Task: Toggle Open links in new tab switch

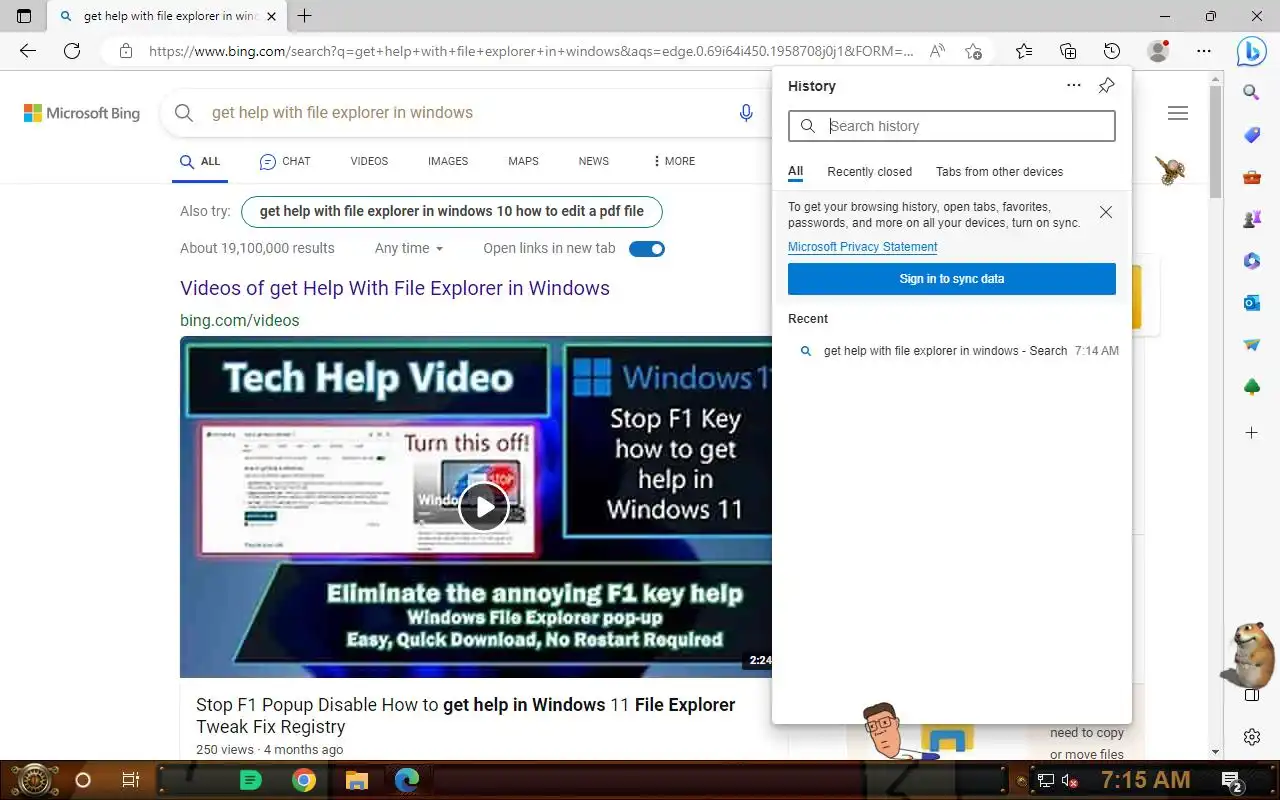Action: click(x=647, y=249)
